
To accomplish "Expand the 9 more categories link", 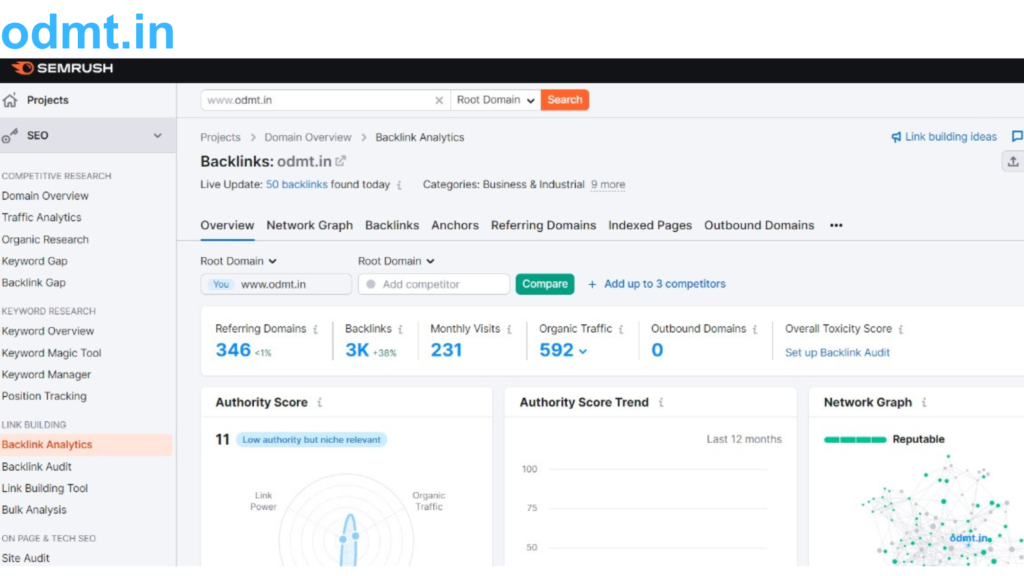I will (608, 185).
